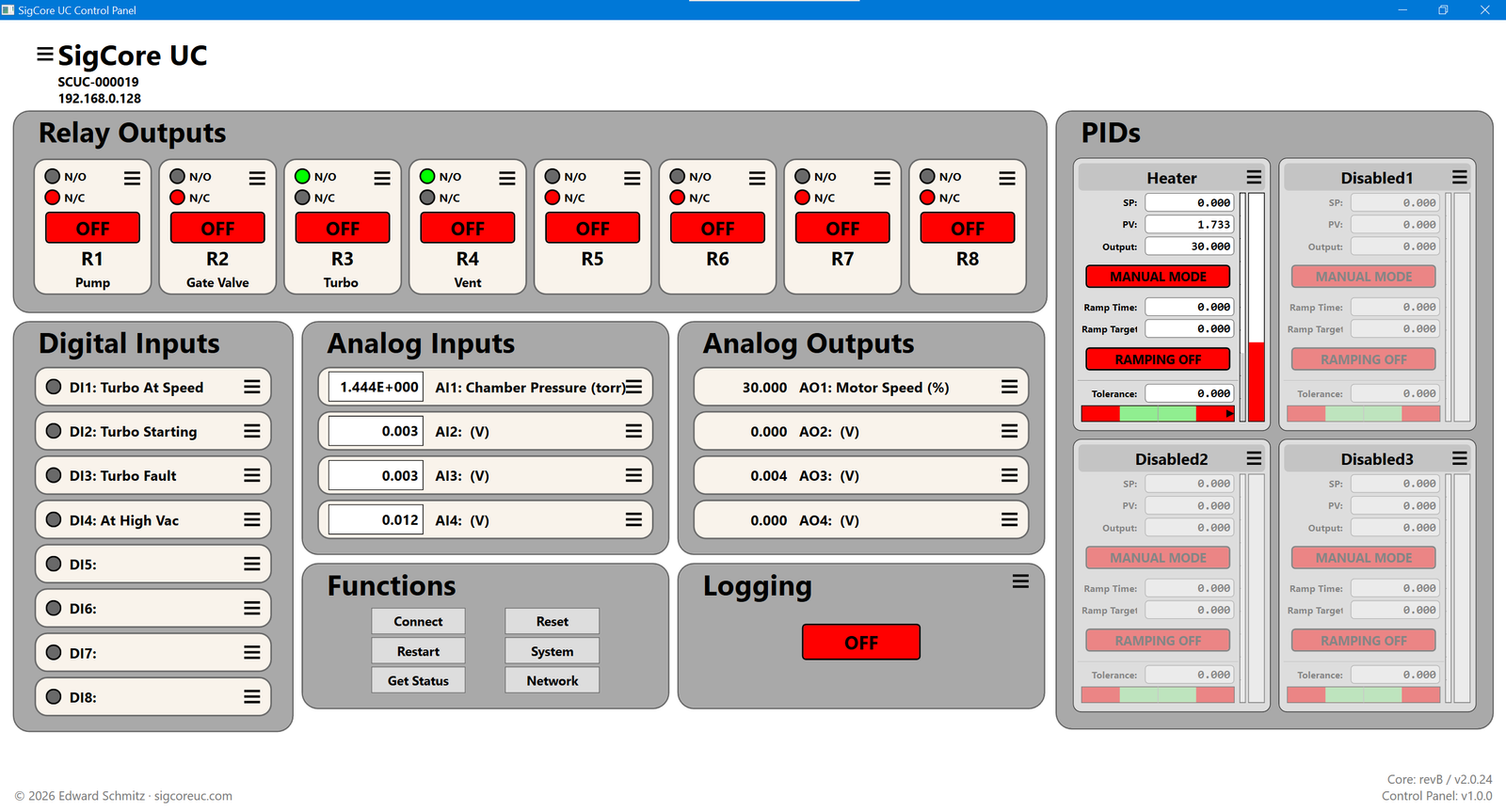The height and width of the screenshot is (812, 1506).
Task: Open the Logging panel menu icon
Action: pos(1020,581)
